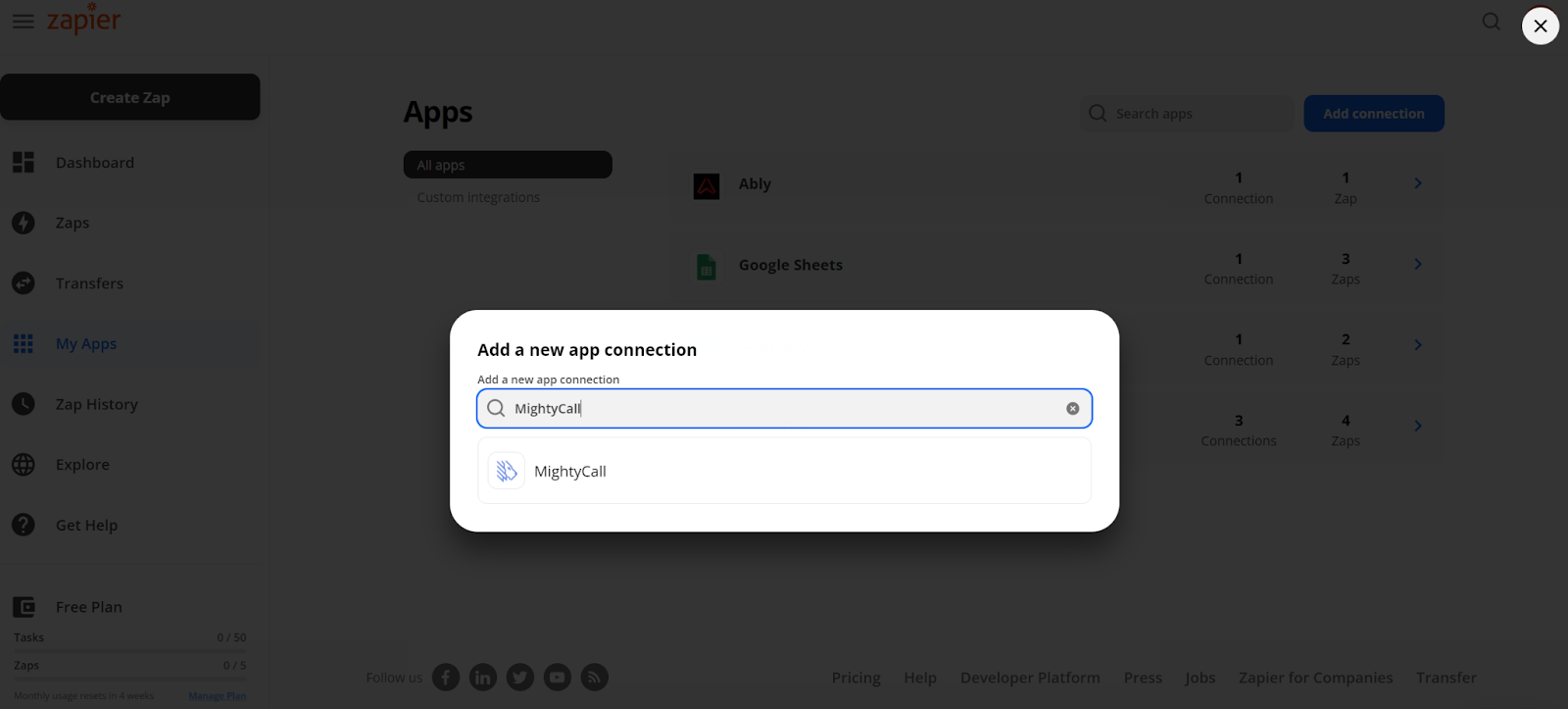Image resolution: width=1568 pixels, height=709 pixels.
Task: Open Zapier's Twitter page
Action: (520, 678)
